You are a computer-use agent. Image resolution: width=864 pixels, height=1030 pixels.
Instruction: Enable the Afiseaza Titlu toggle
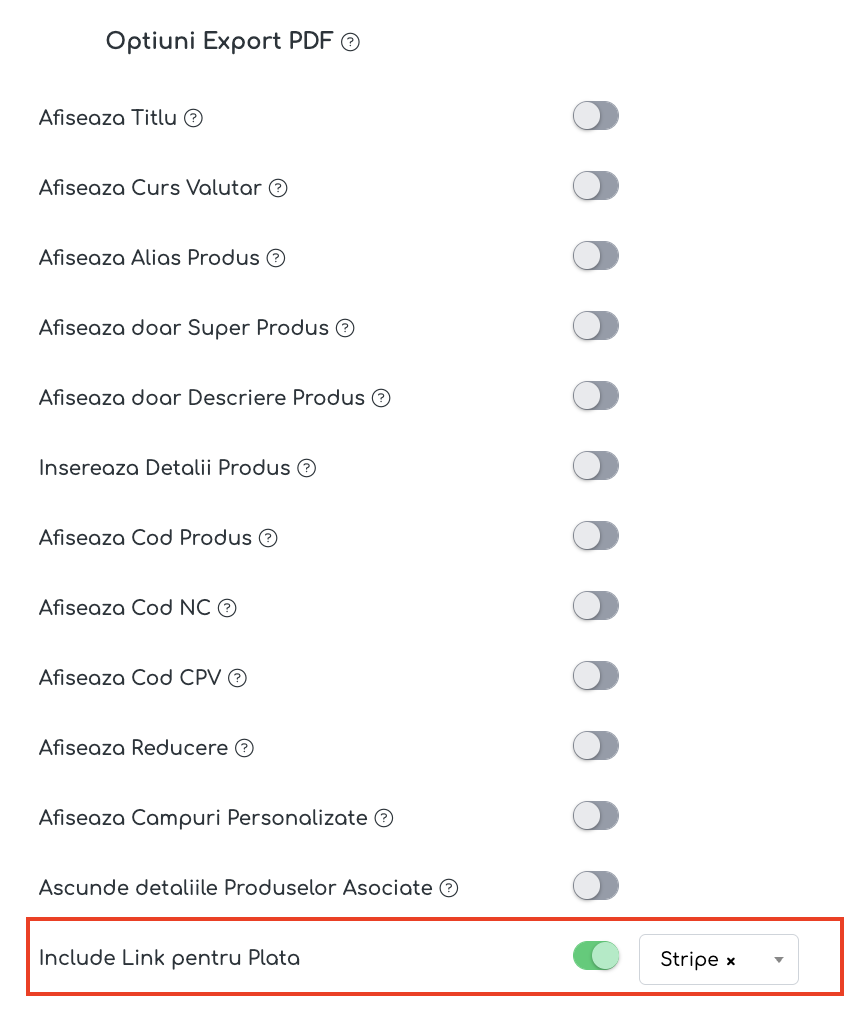(596, 116)
